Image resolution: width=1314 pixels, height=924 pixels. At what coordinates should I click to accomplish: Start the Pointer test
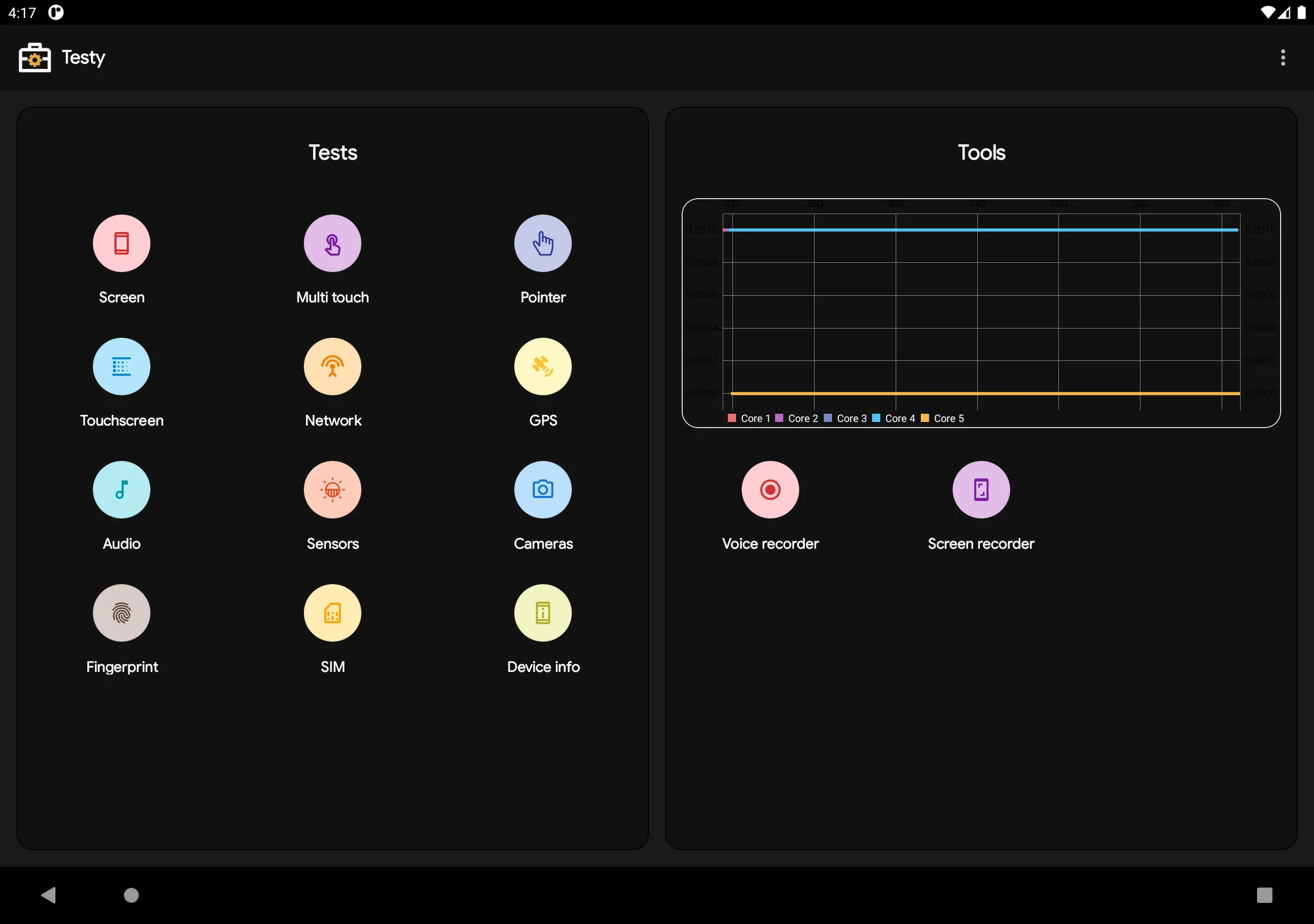pos(543,243)
